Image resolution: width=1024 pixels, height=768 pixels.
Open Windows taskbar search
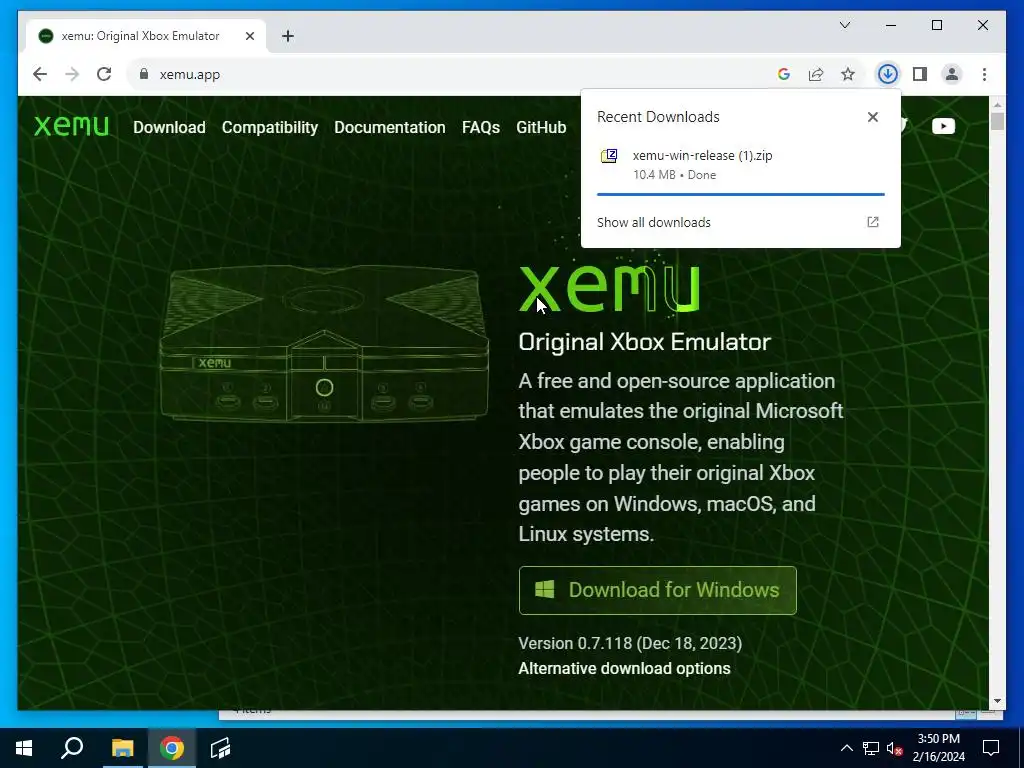click(x=72, y=748)
